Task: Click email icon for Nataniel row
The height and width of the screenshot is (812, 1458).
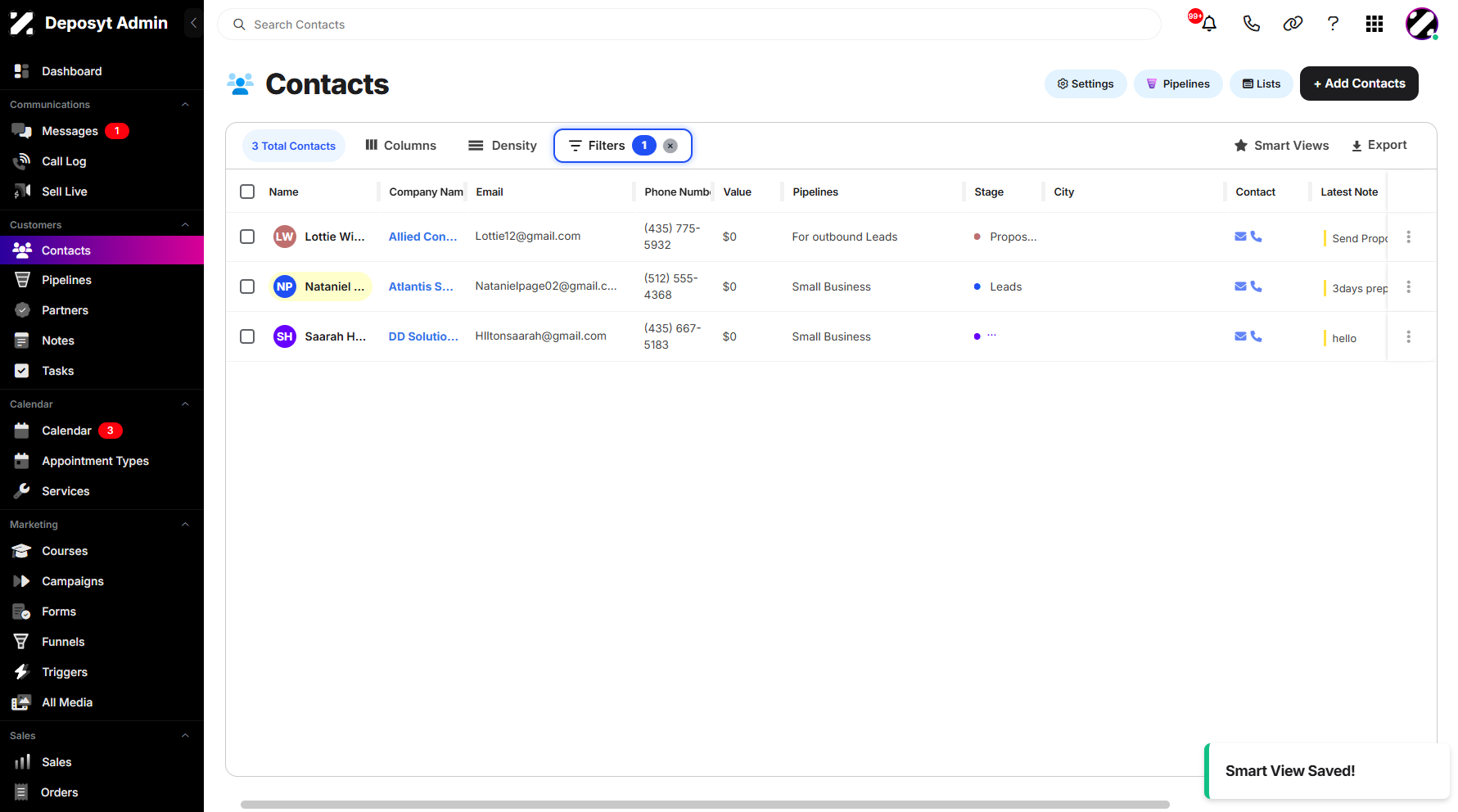Action: tap(1240, 286)
